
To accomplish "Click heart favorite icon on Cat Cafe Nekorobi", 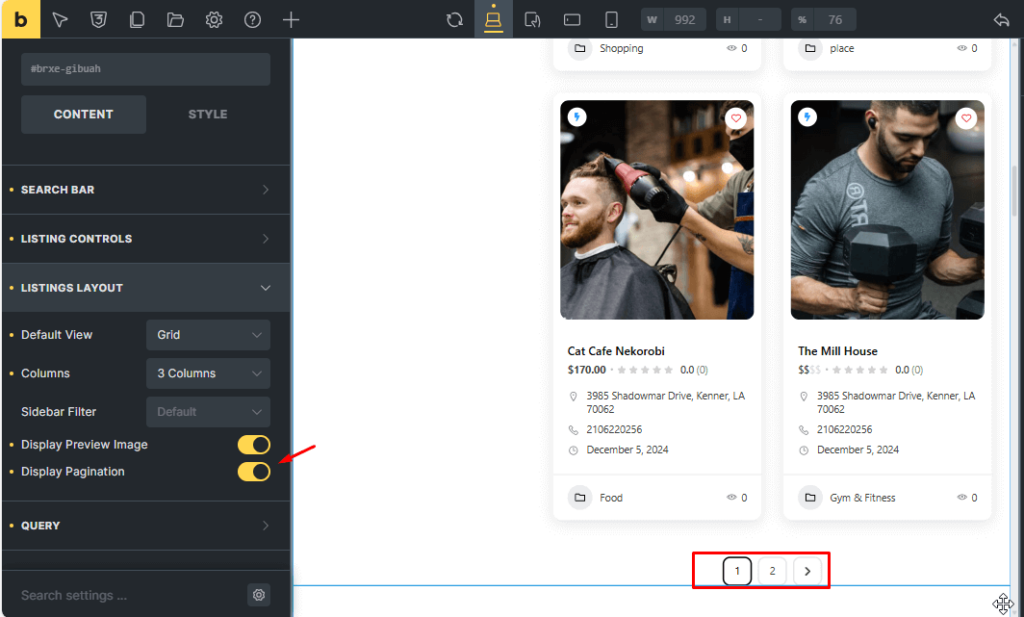I will coord(736,118).
